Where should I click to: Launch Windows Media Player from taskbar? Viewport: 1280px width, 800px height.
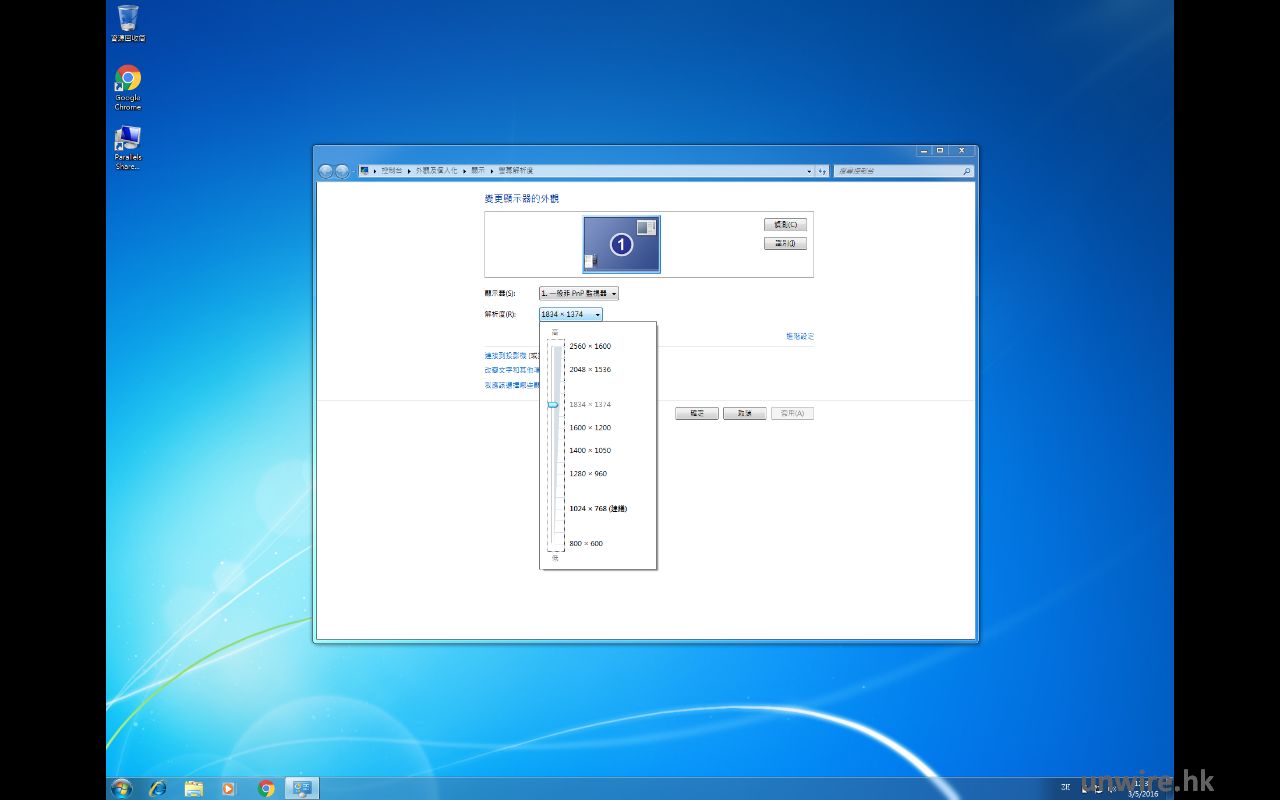pos(229,788)
